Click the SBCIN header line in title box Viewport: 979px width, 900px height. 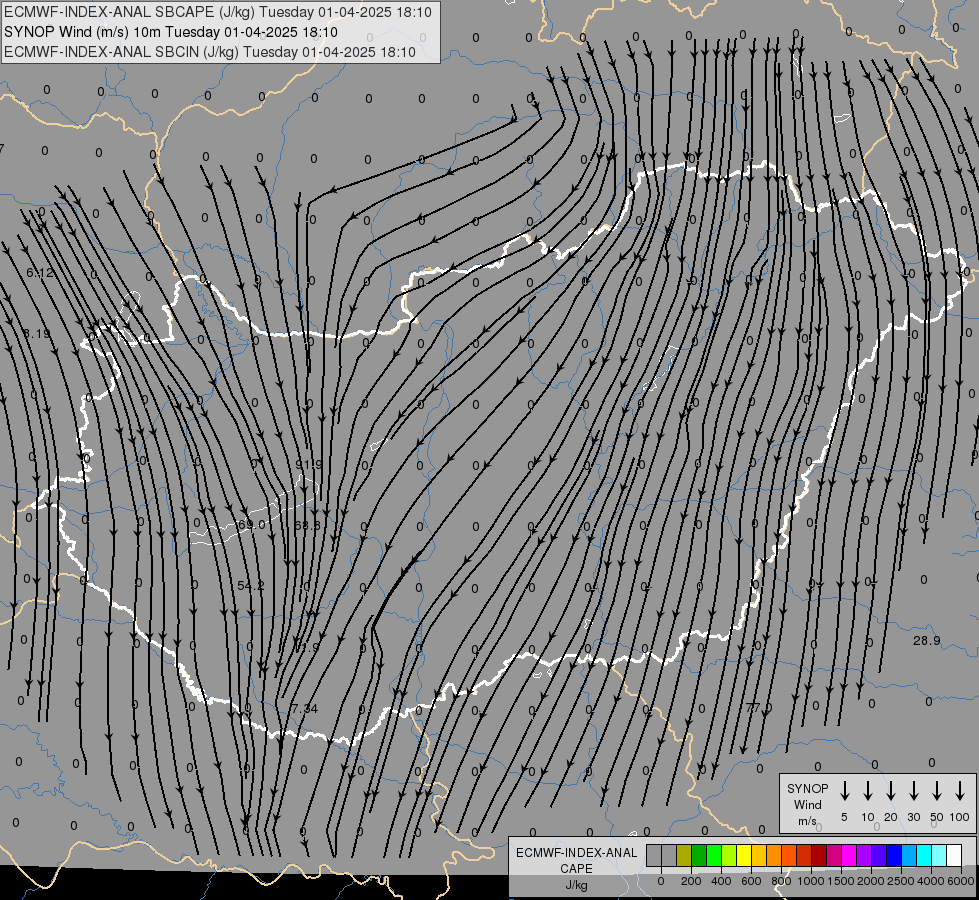[210, 52]
